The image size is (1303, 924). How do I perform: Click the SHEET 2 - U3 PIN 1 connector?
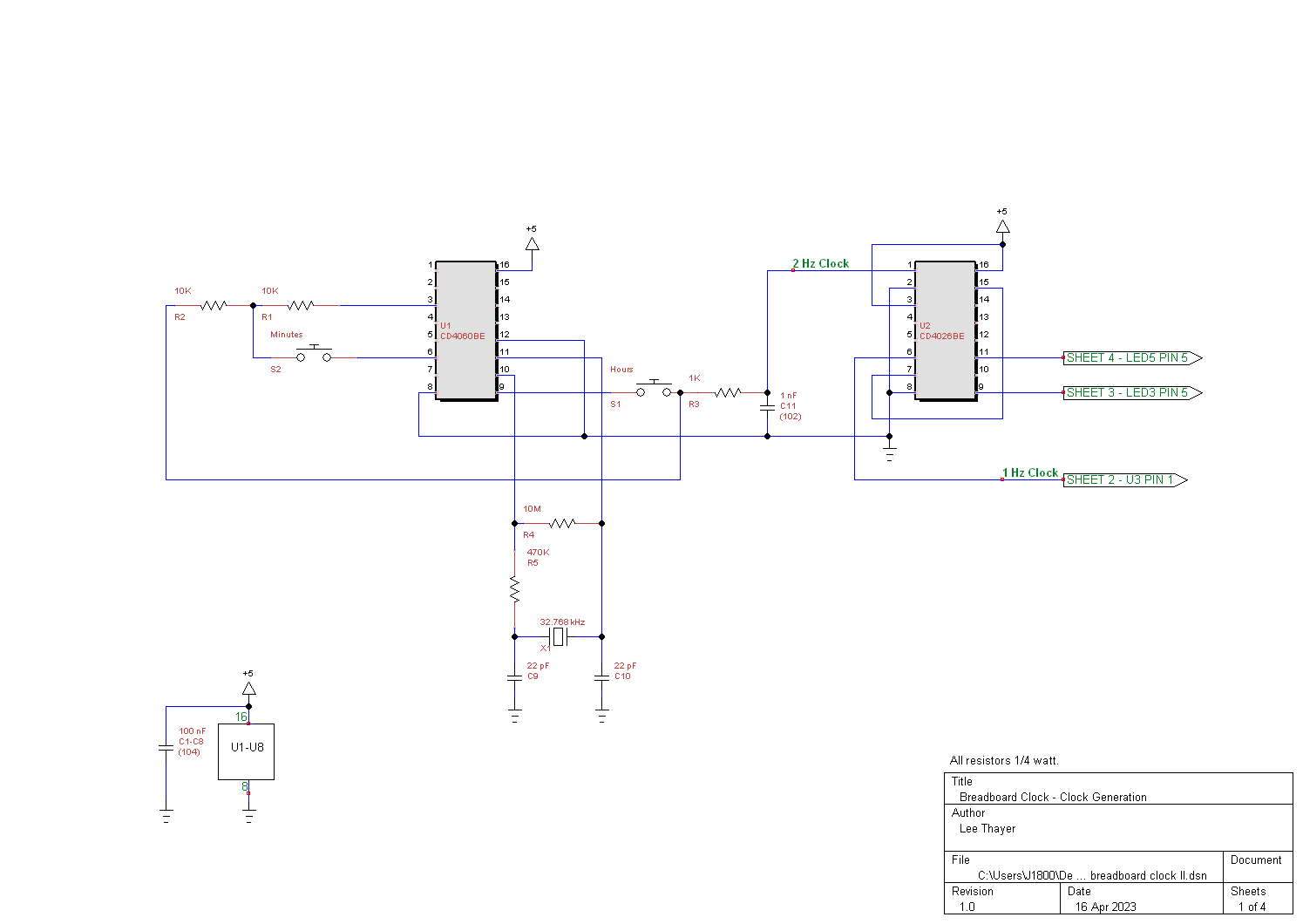coord(1125,479)
